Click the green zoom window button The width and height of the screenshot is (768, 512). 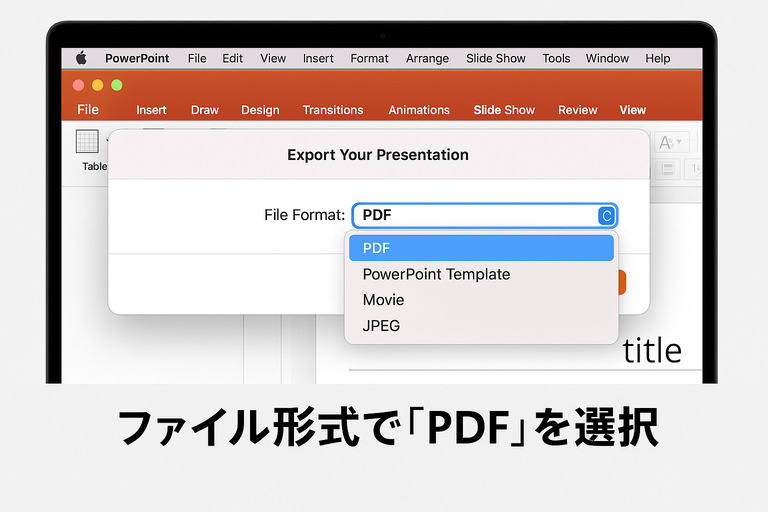(117, 85)
